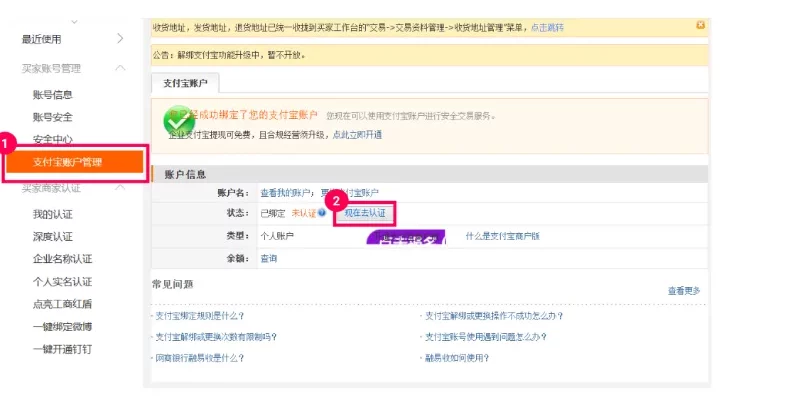The width and height of the screenshot is (800, 413).
Task: Click 查看更多 in the FAQ section
Action: (684, 291)
